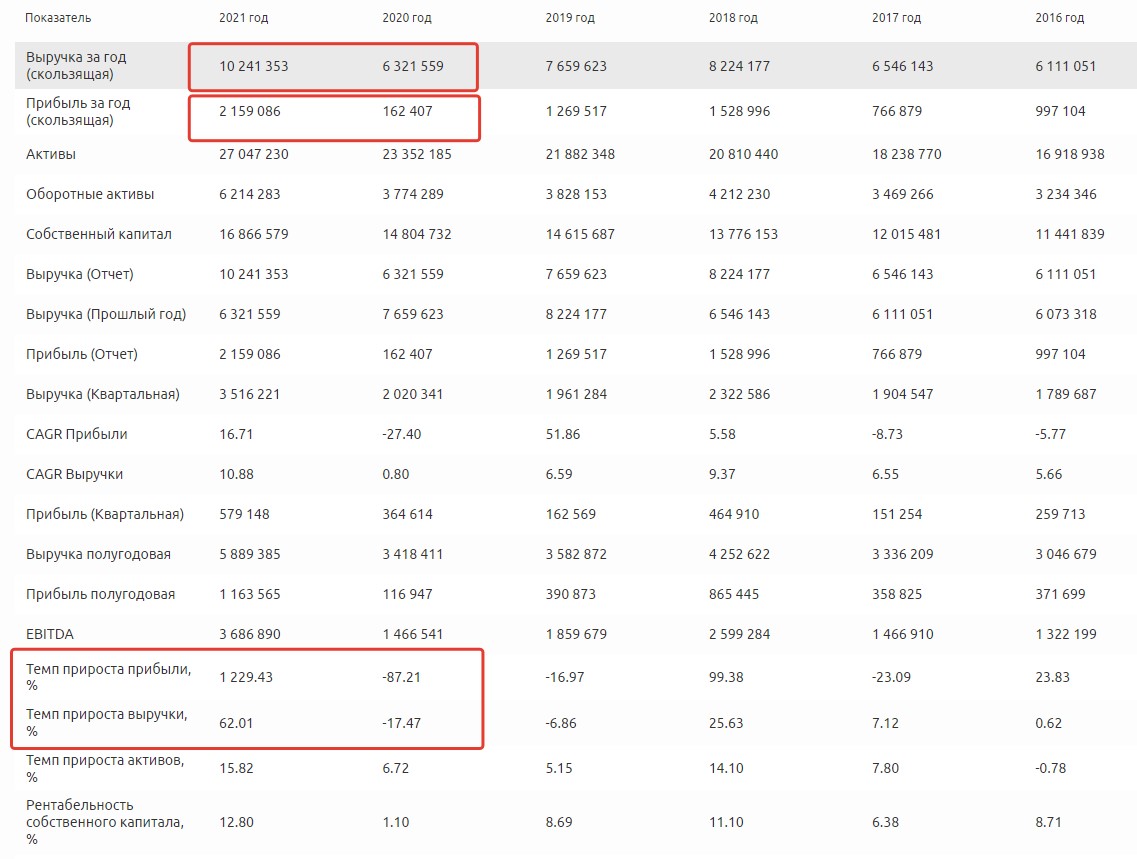Select the 2018 quarterly profit 464 910
This screenshot has width=1137, height=859.
point(733,514)
